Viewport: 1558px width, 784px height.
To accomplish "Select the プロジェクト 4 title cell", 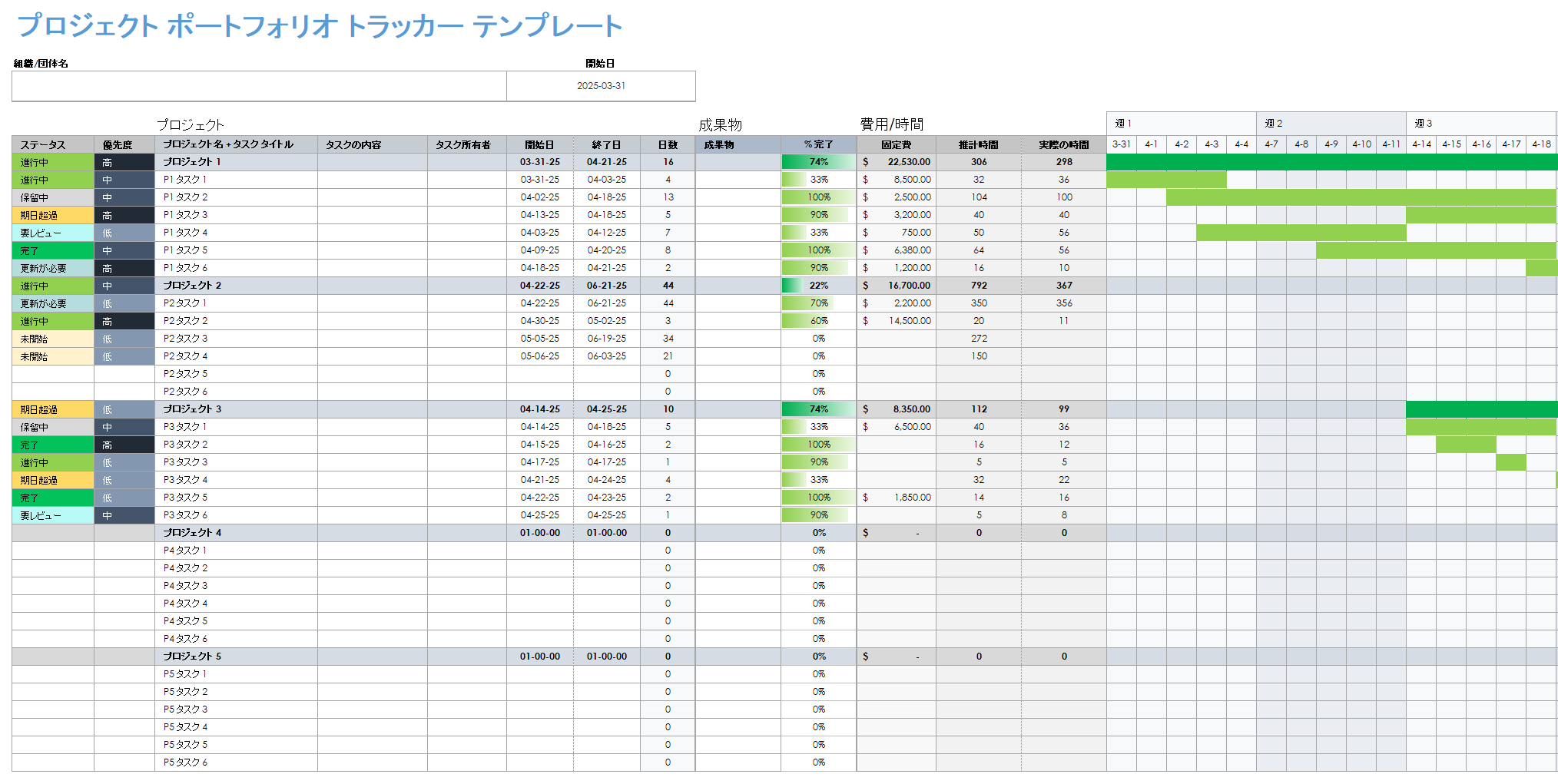I will pos(236,533).
